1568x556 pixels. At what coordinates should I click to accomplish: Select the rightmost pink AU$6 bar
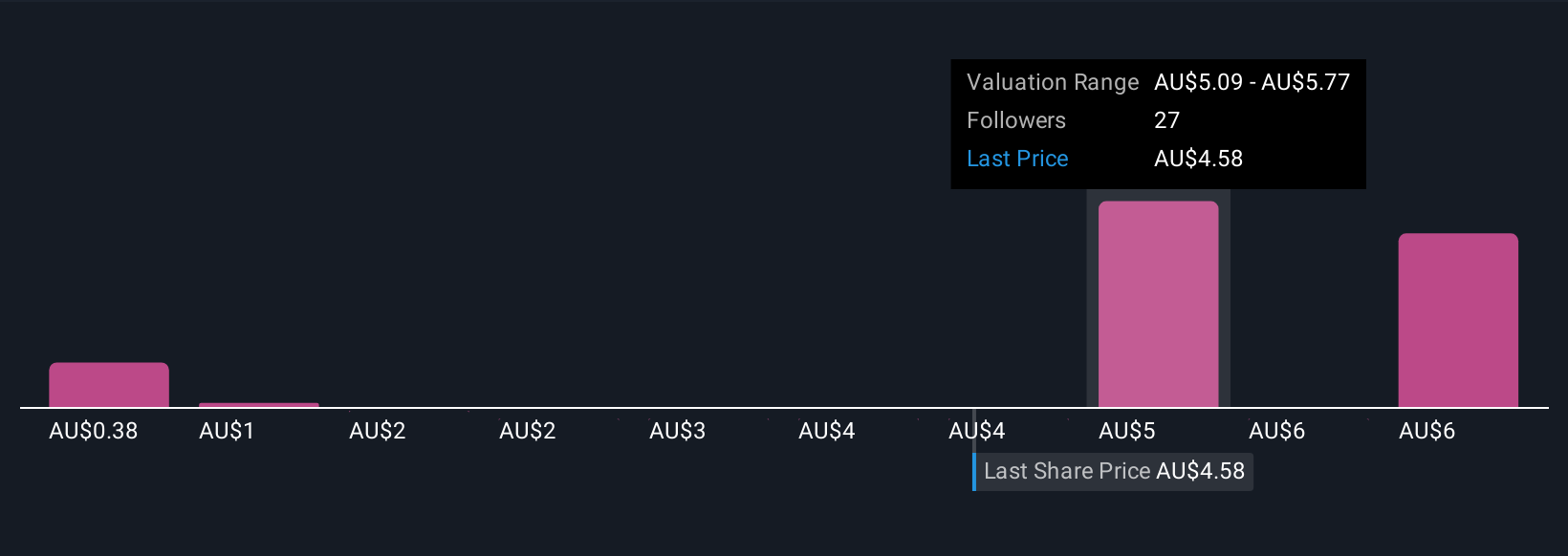point(1458,320)
